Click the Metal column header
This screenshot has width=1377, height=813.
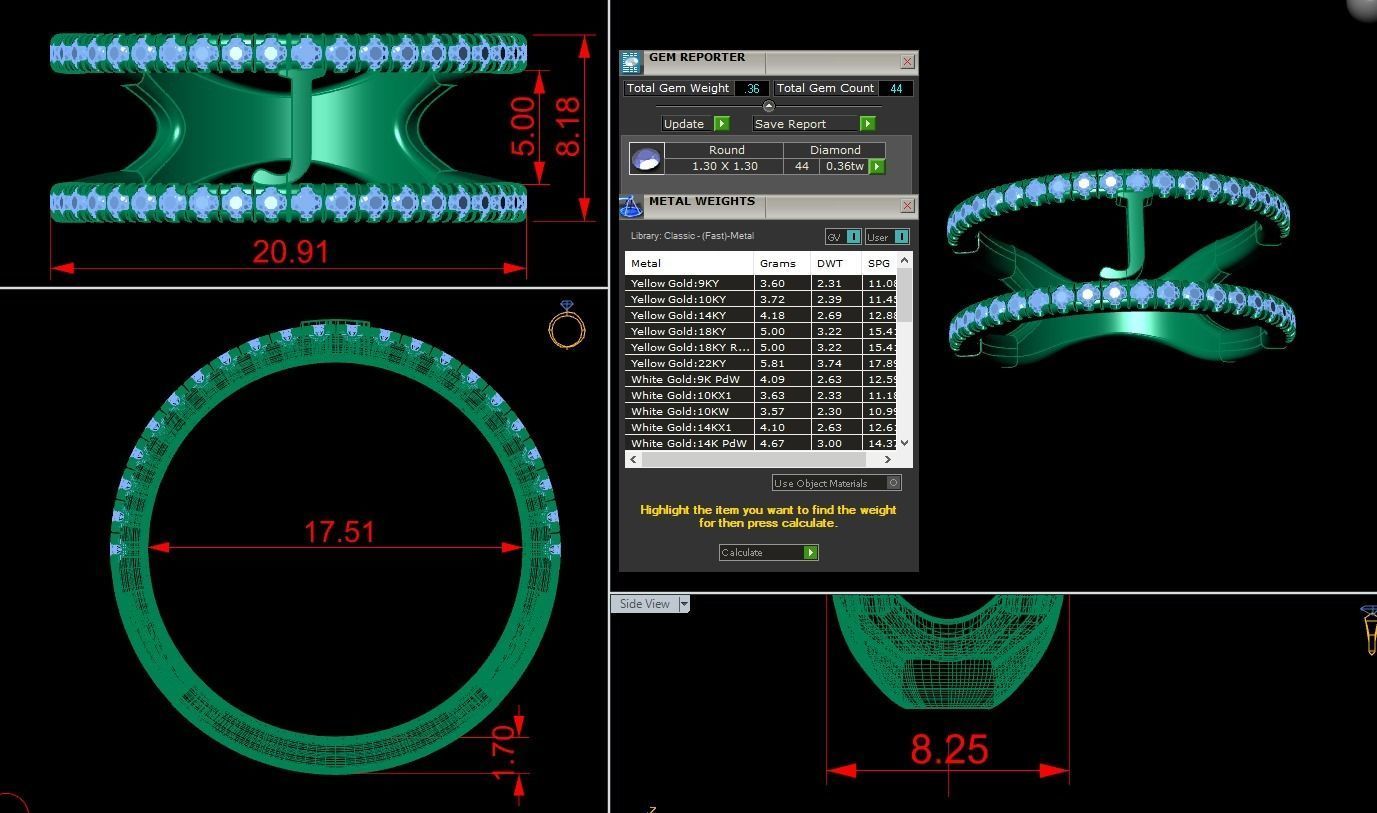[x=690, y=263]
